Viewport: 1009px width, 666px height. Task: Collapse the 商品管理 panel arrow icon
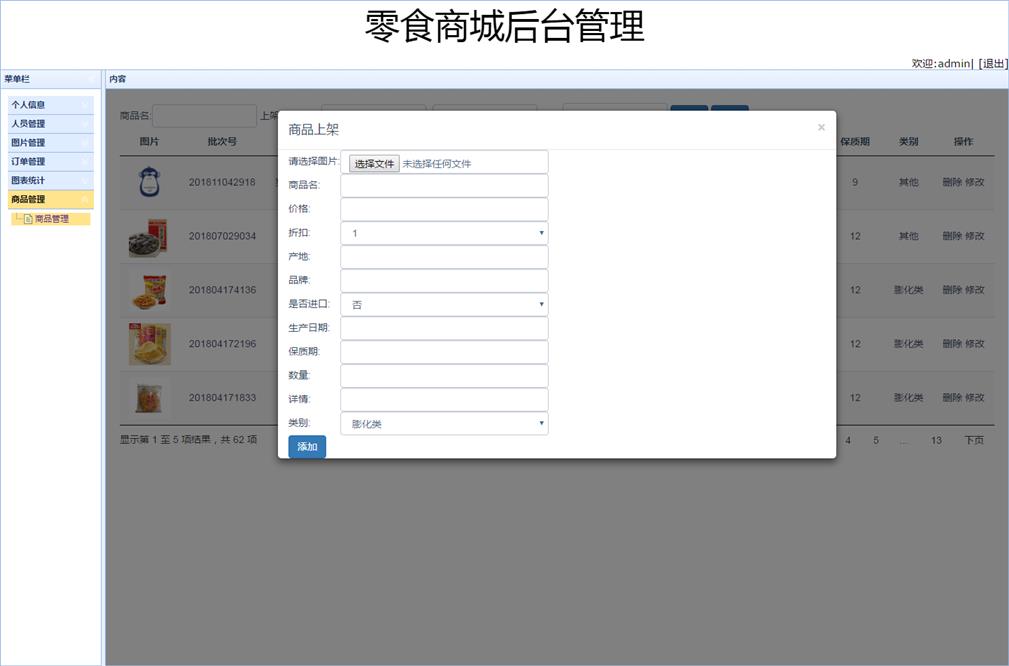85,200
